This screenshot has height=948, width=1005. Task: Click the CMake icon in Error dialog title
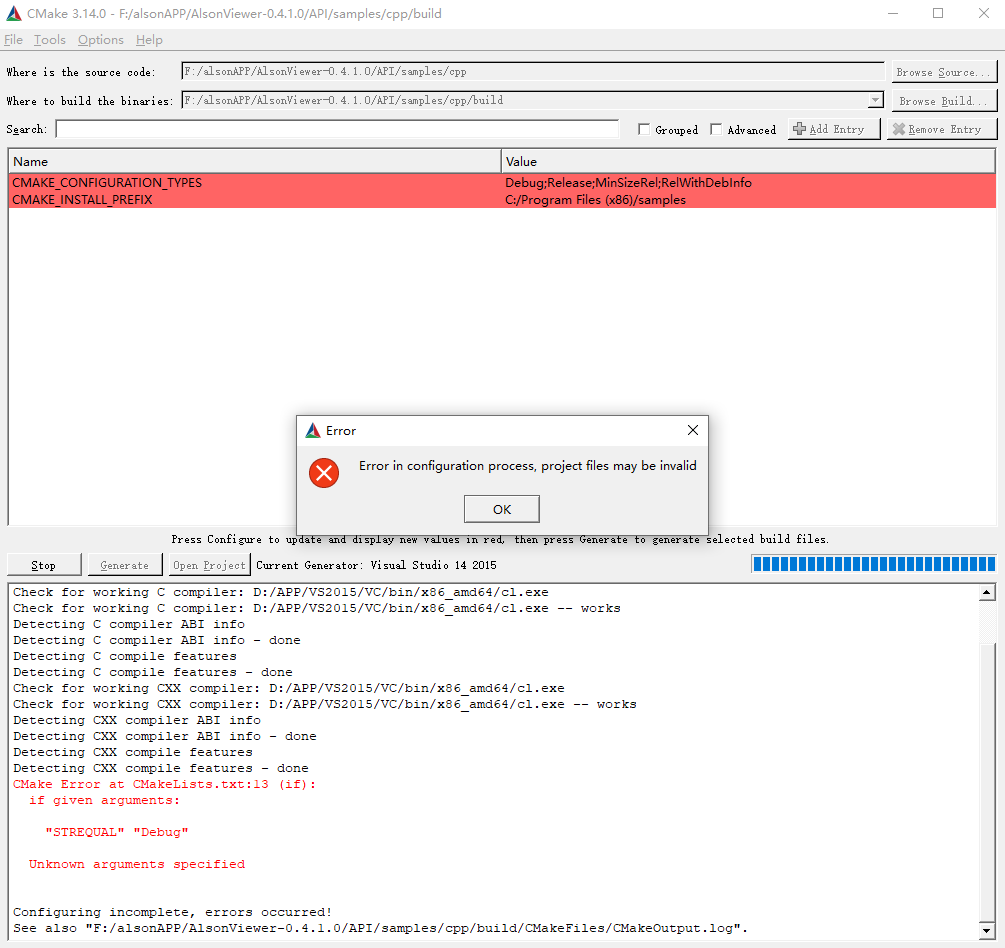pos(313,431)
